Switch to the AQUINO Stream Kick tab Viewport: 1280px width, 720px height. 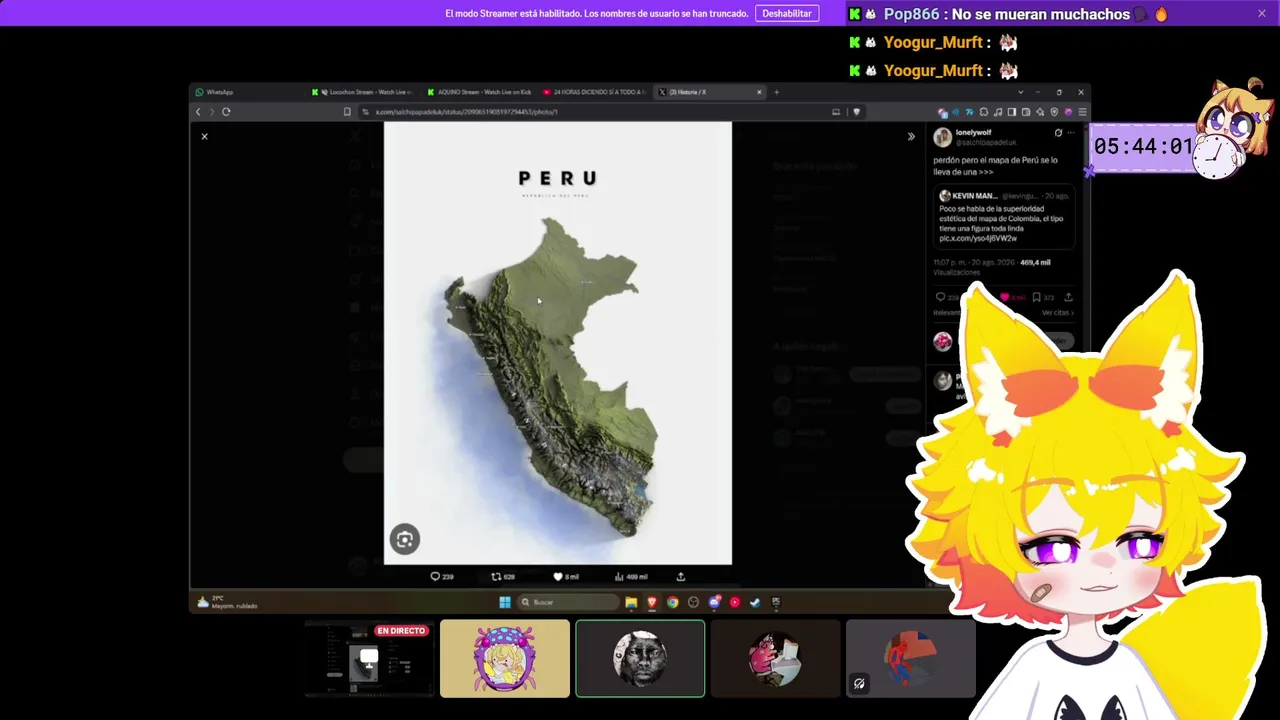point(481,92)
